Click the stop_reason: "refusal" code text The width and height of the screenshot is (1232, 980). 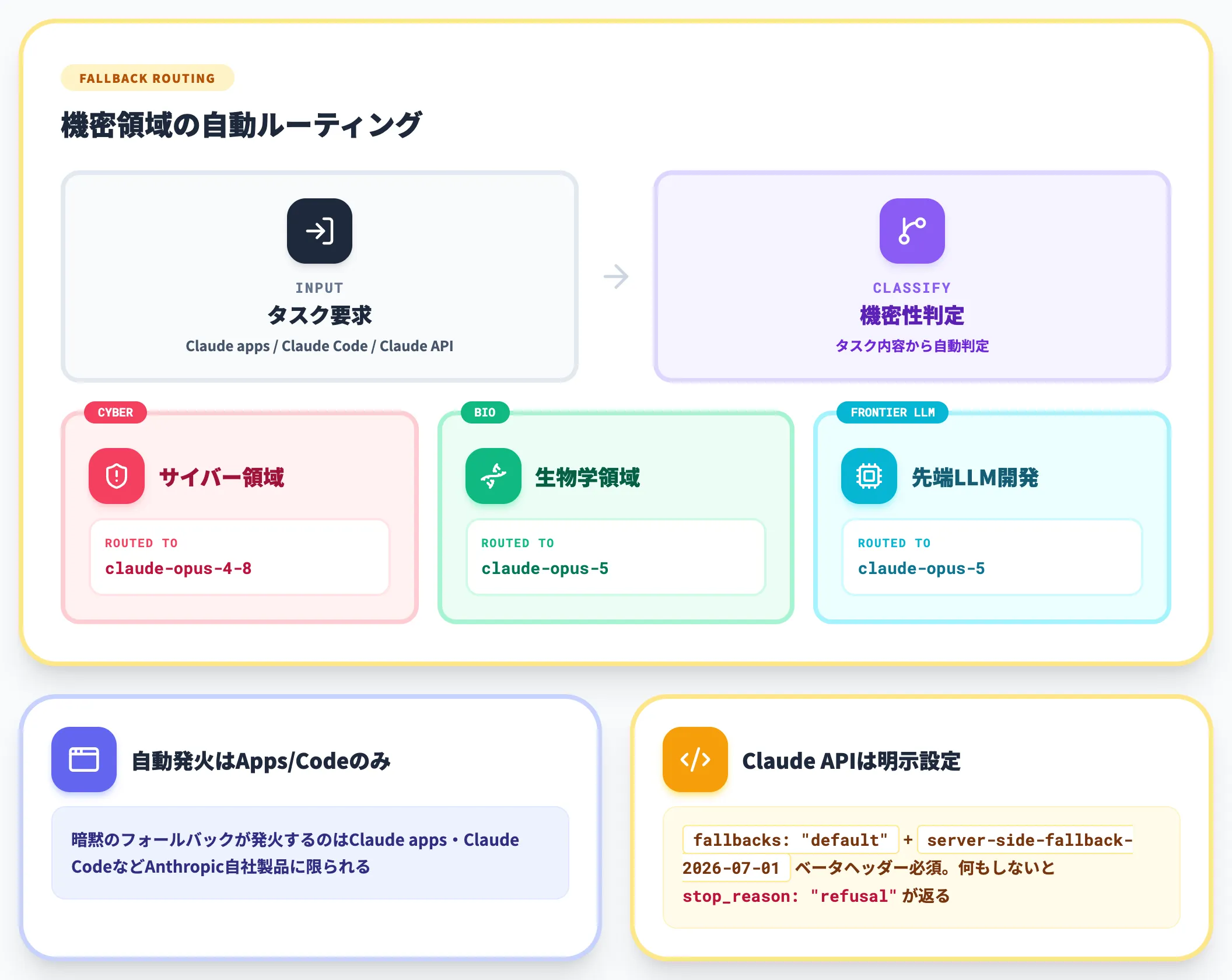[789, 896]
